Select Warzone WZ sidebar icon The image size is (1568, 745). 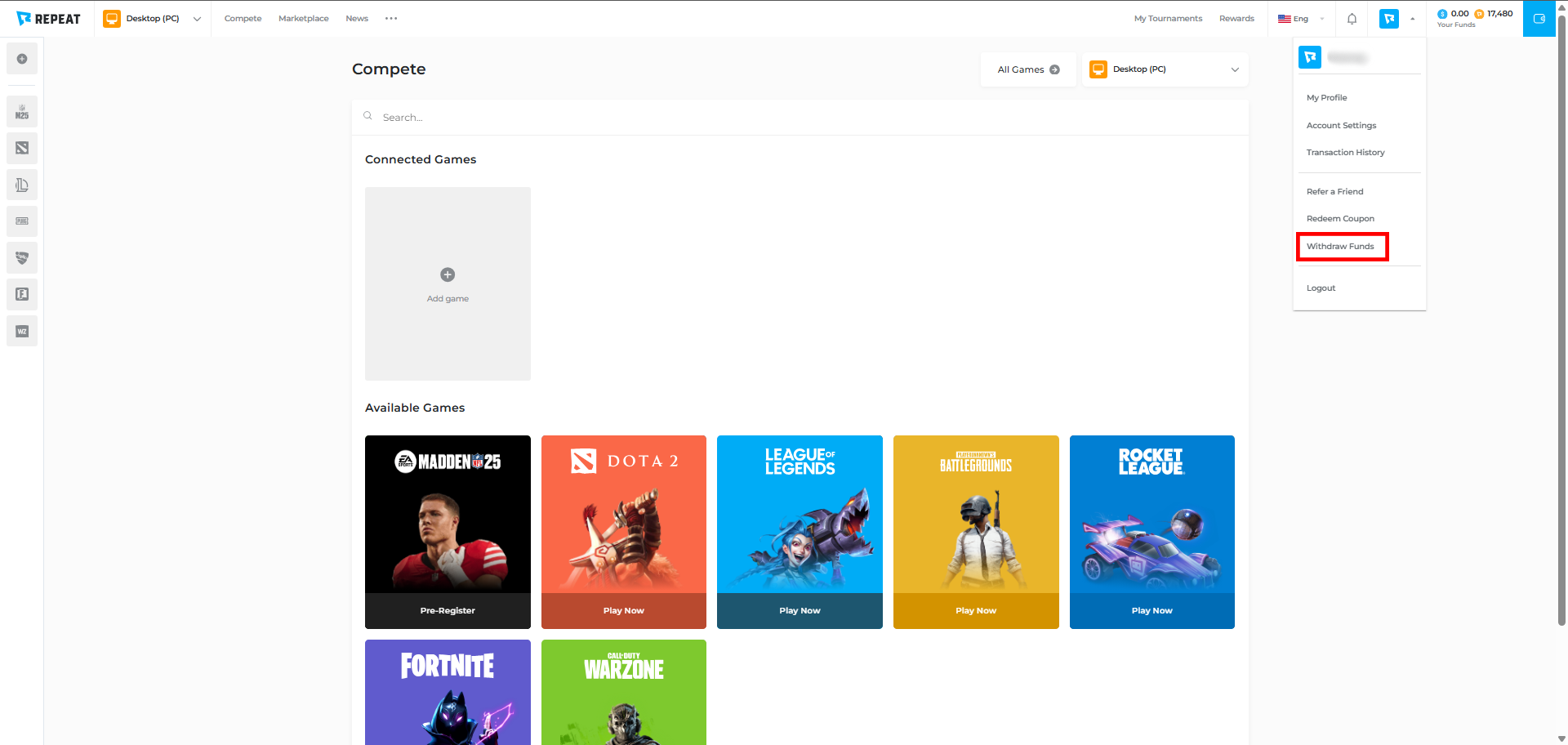point(22,331)
